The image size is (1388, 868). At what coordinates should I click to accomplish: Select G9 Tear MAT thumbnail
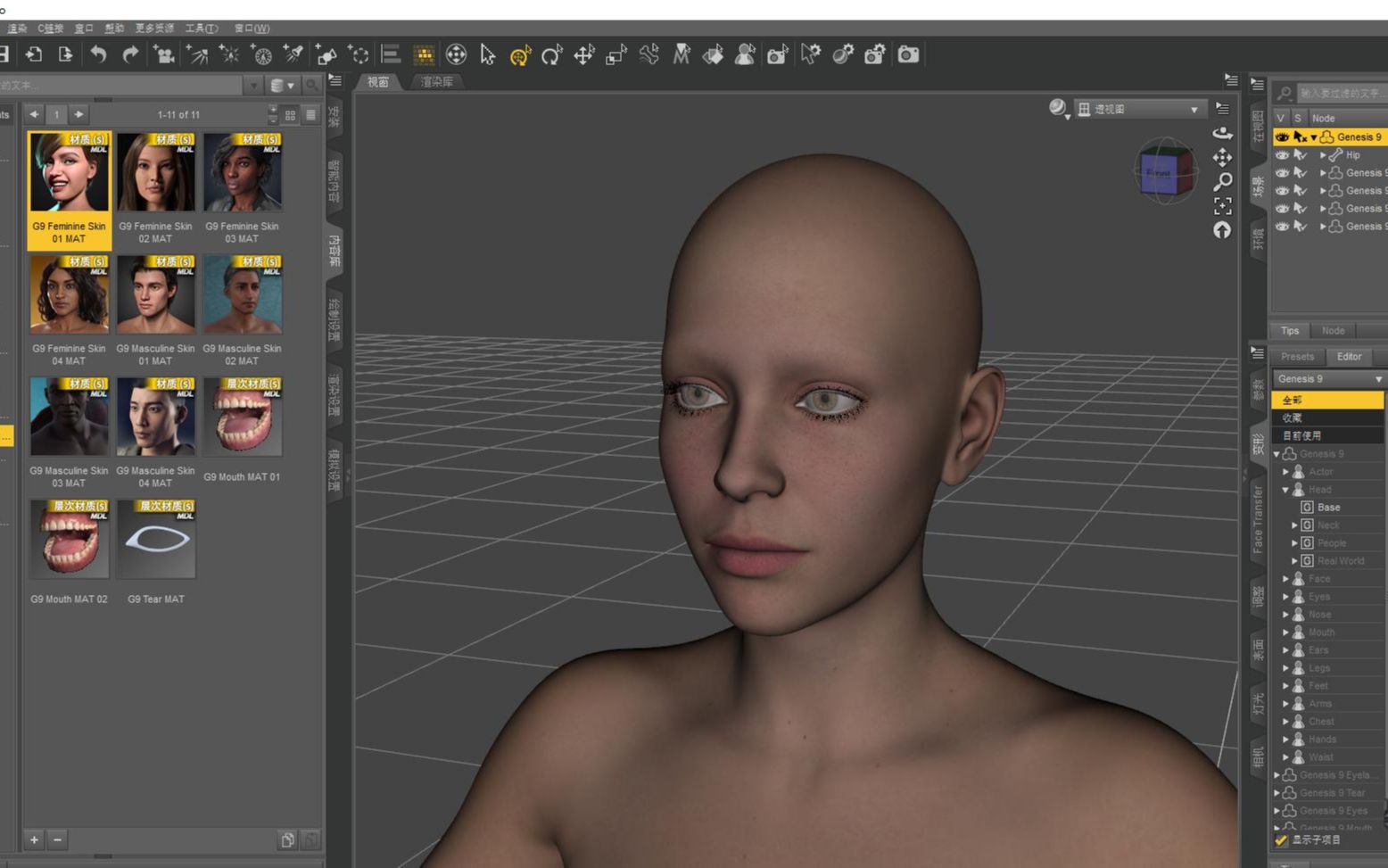(x=155, y=539)
